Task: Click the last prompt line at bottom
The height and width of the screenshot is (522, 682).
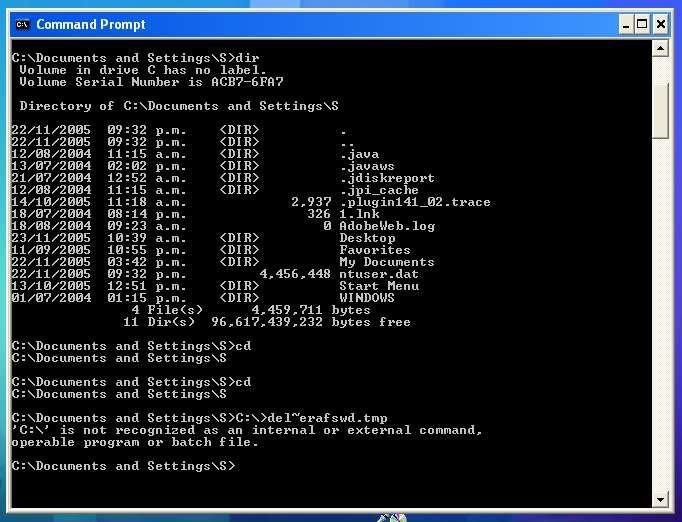Action: click(124, 466)
